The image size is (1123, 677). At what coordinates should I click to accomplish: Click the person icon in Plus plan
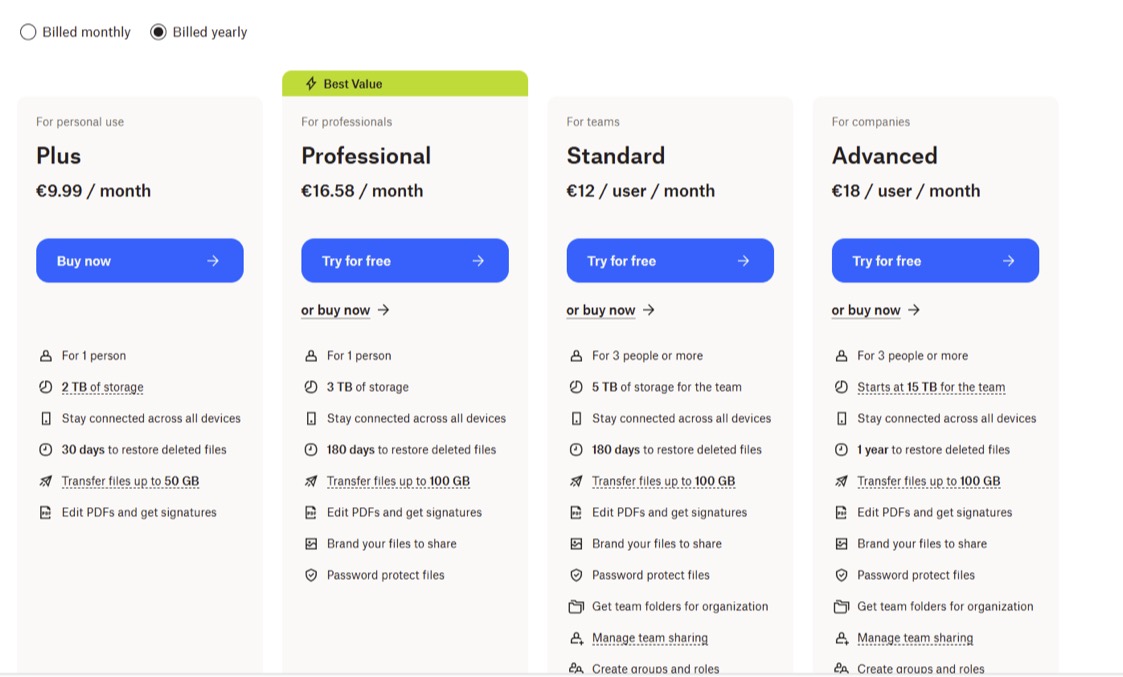45,356
